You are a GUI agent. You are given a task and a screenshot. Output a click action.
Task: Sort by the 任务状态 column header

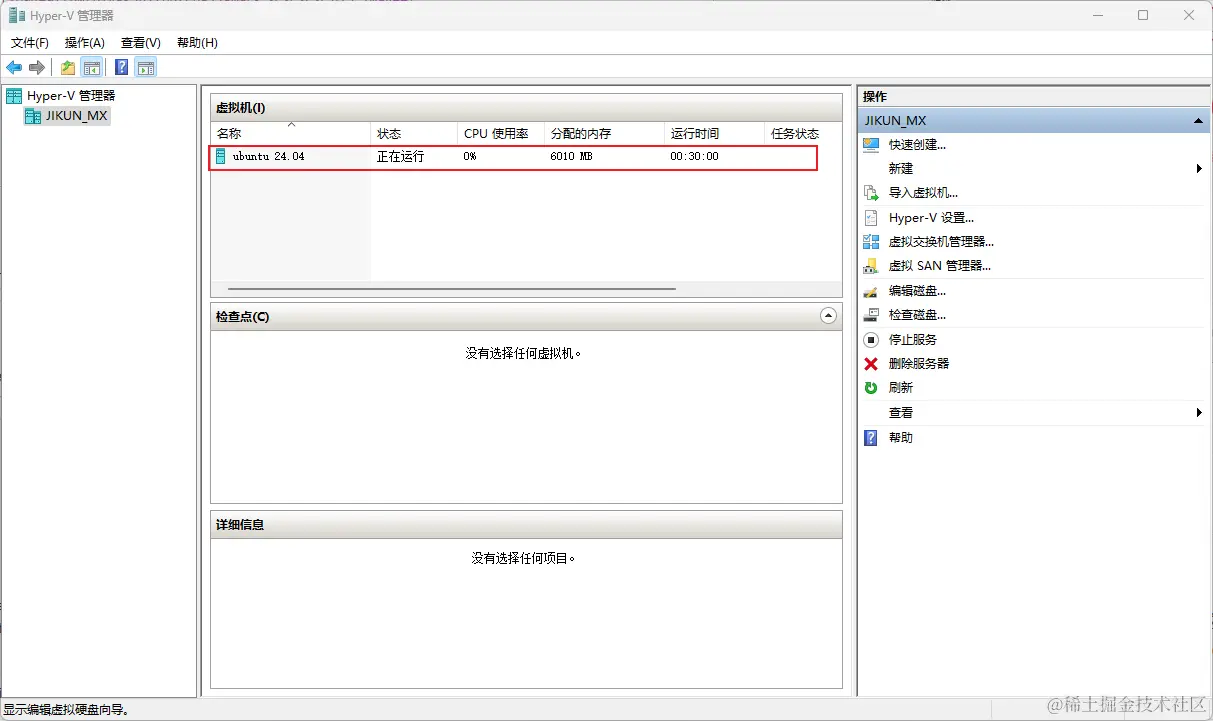coord(803,134)
